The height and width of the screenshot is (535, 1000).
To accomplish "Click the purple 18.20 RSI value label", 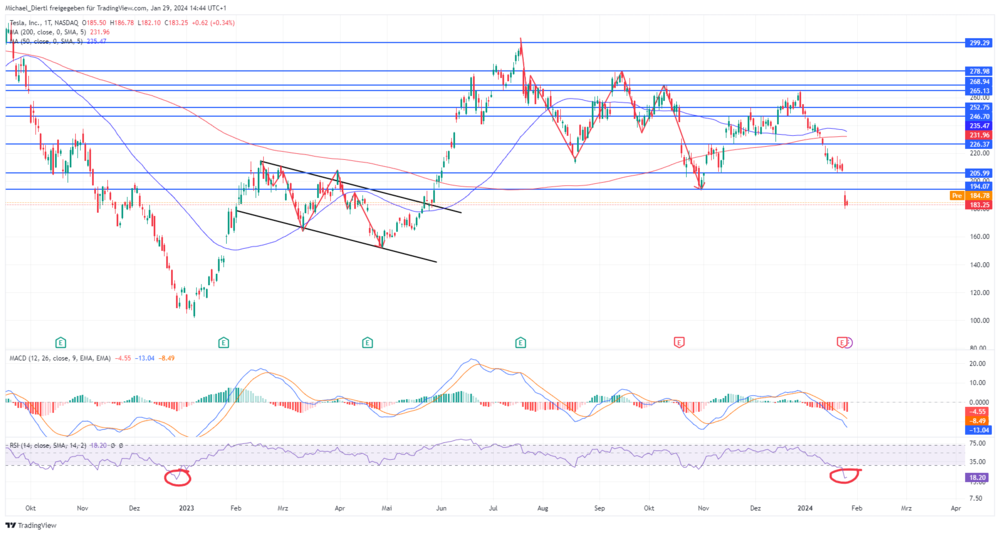I will point(978,477).
